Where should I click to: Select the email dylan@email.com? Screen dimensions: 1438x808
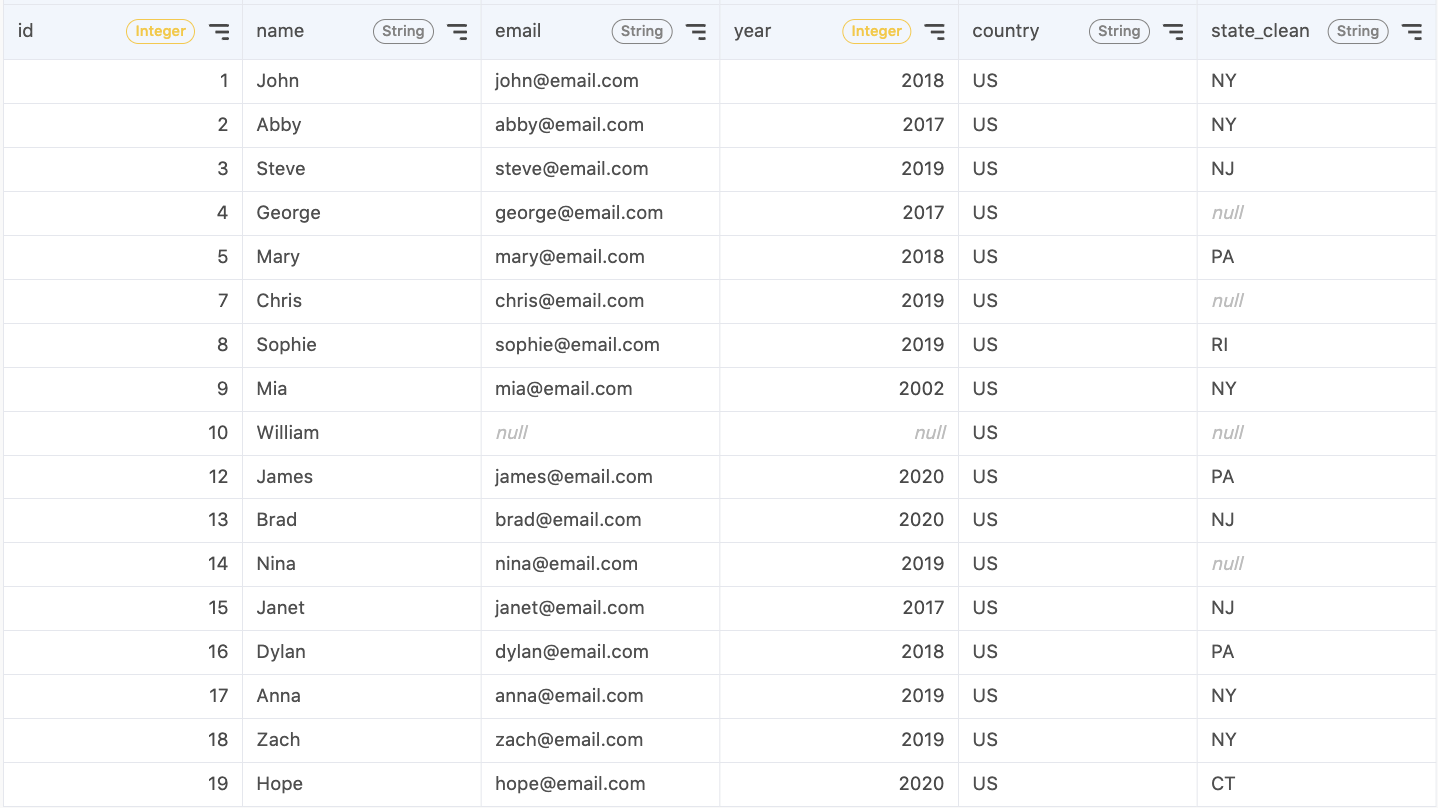click(572, 652)
